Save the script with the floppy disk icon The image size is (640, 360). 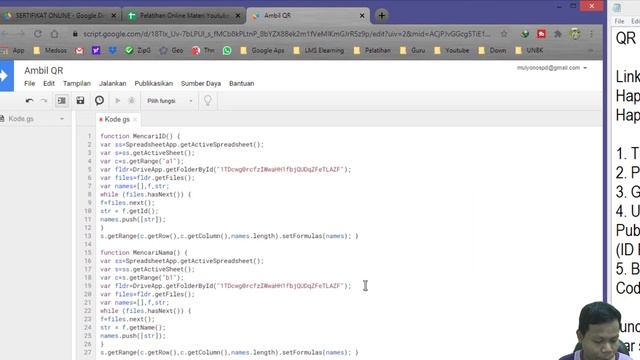pyautogui.click(x=80, y=100)
